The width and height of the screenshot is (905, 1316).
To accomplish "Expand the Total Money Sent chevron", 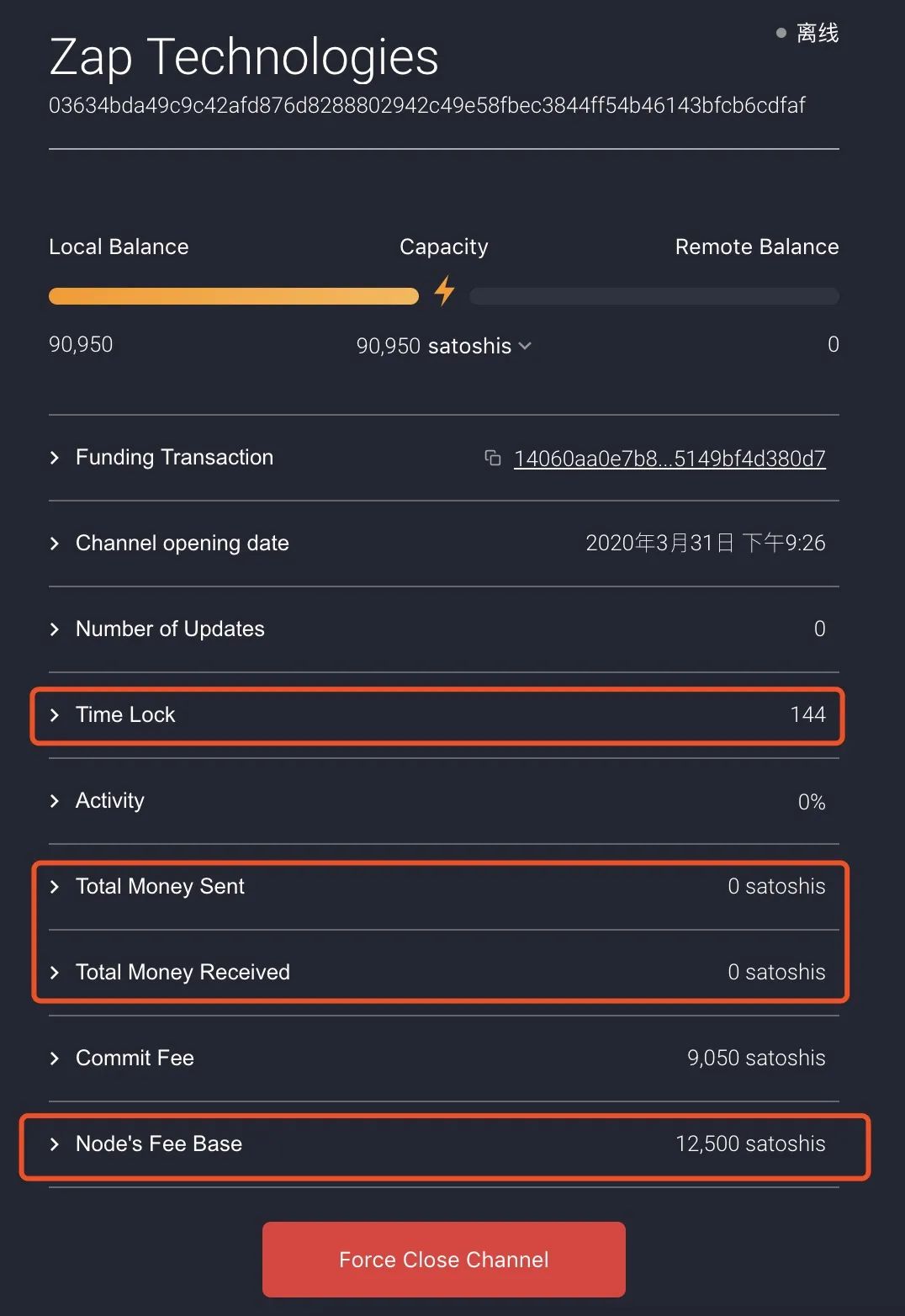I will [55, 887].
